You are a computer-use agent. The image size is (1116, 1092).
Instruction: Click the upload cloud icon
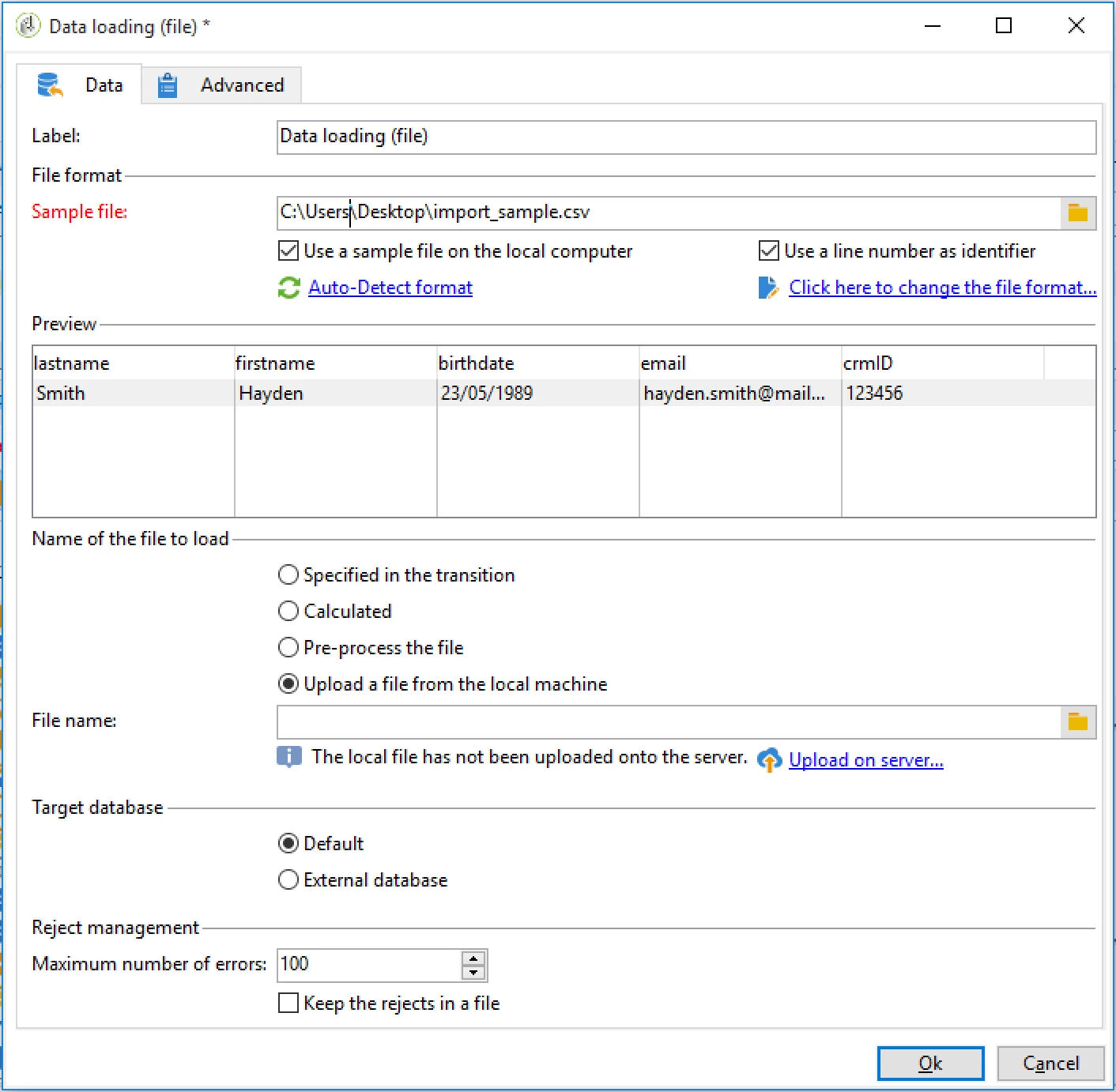pyautogui.click(x=769, y=759)
